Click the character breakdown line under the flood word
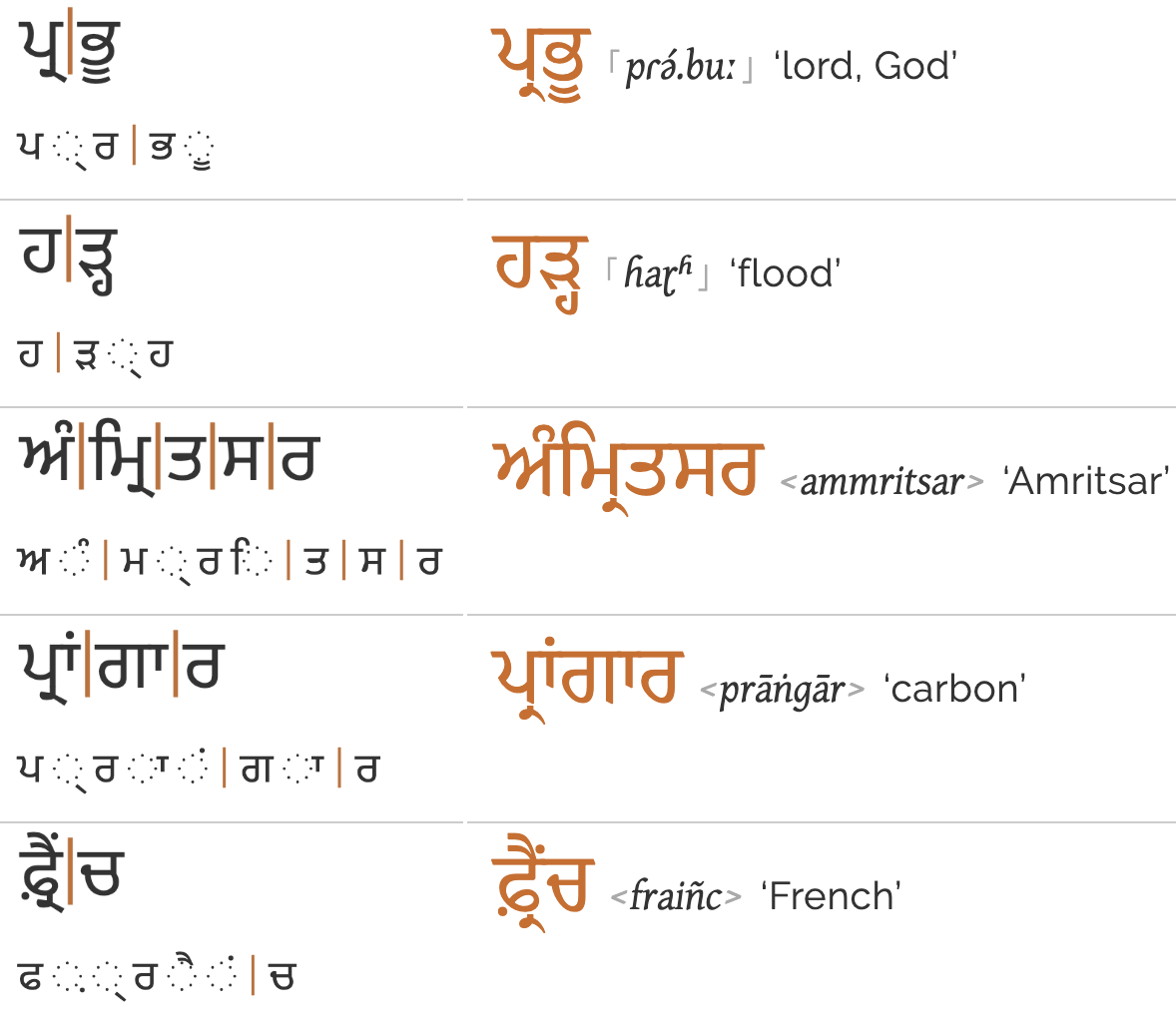This screenshot has width=1176, height=1026. [96, 355]
